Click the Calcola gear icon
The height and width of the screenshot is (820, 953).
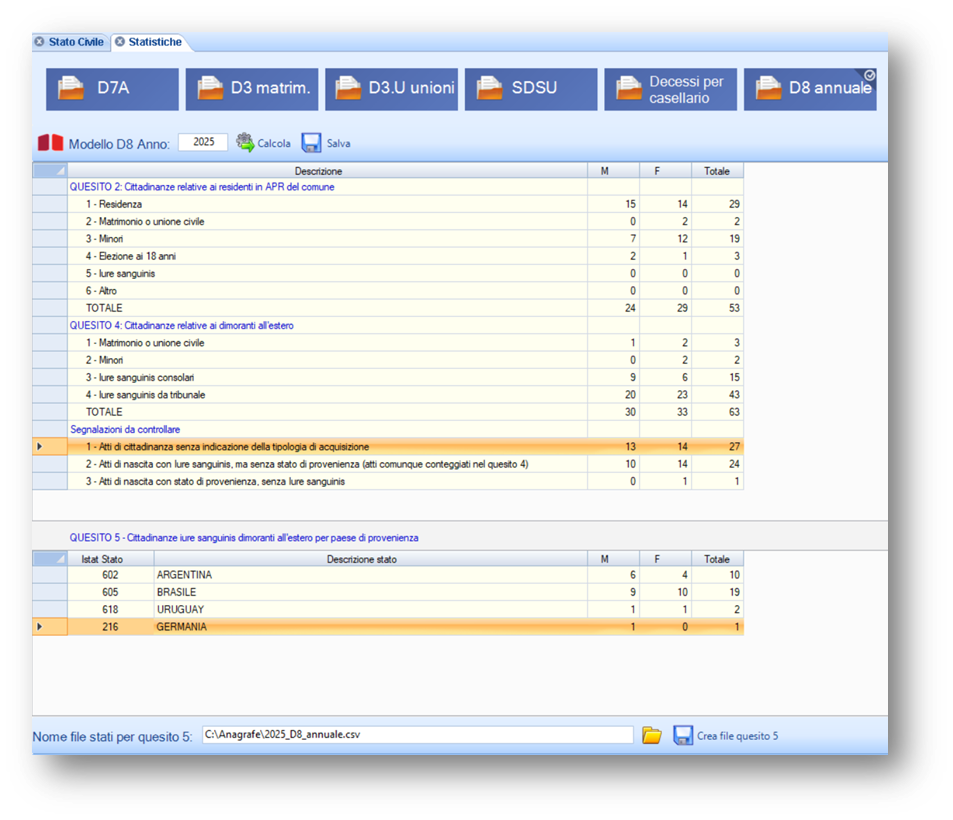point(245,143)
